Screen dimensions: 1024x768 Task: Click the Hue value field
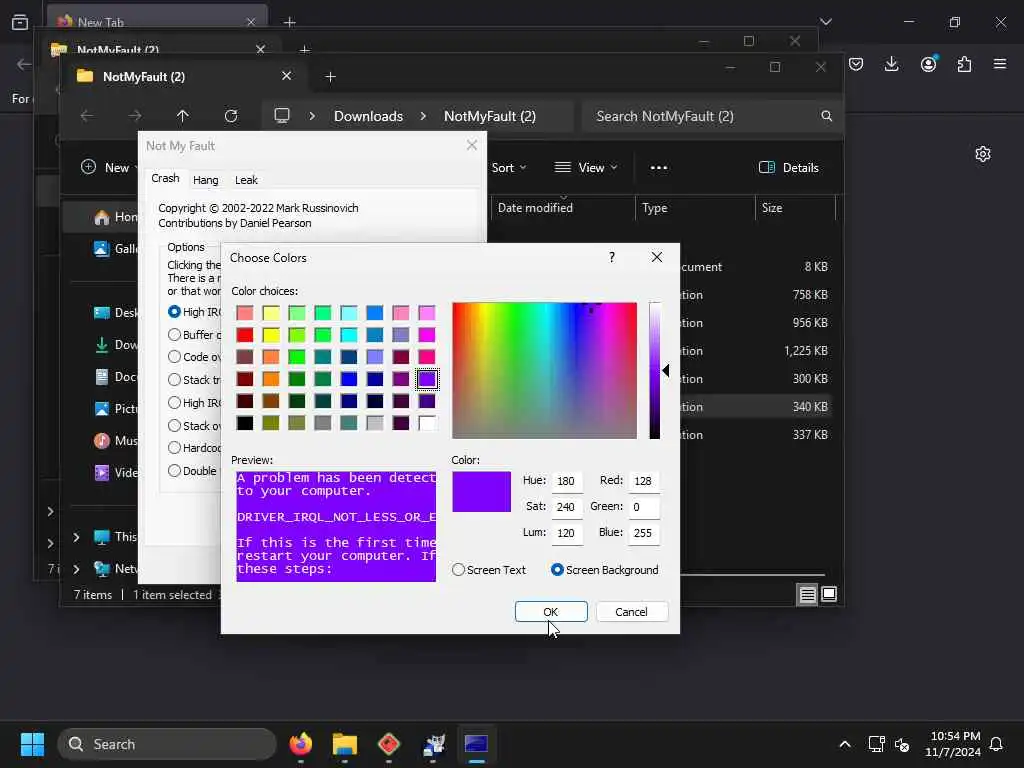coord(566,481)
